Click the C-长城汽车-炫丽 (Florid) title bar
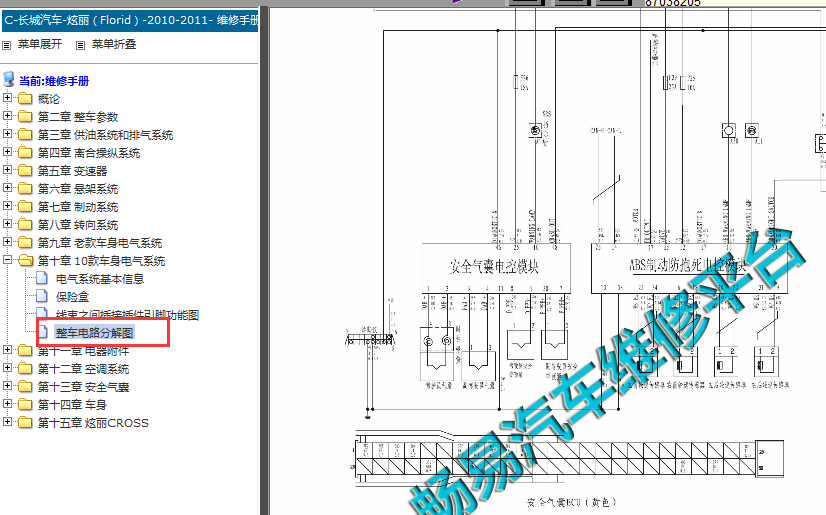 pos(130,21)
